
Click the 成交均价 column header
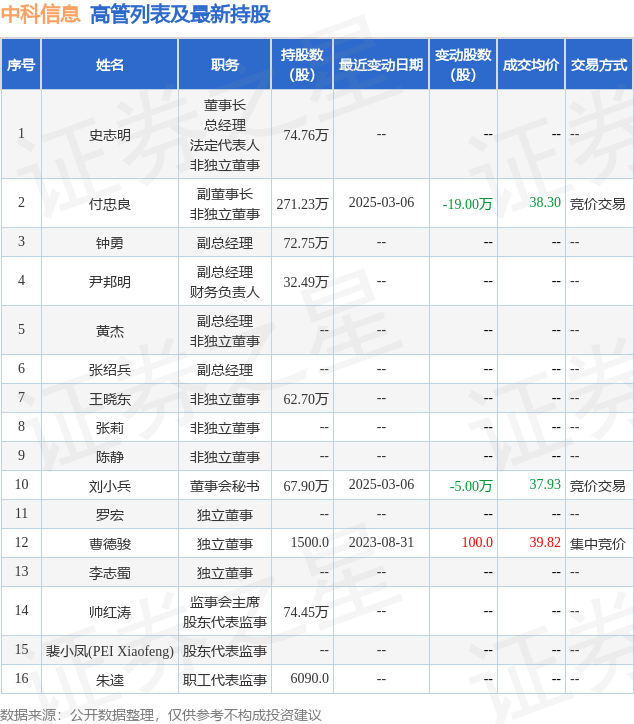[531, 65]
